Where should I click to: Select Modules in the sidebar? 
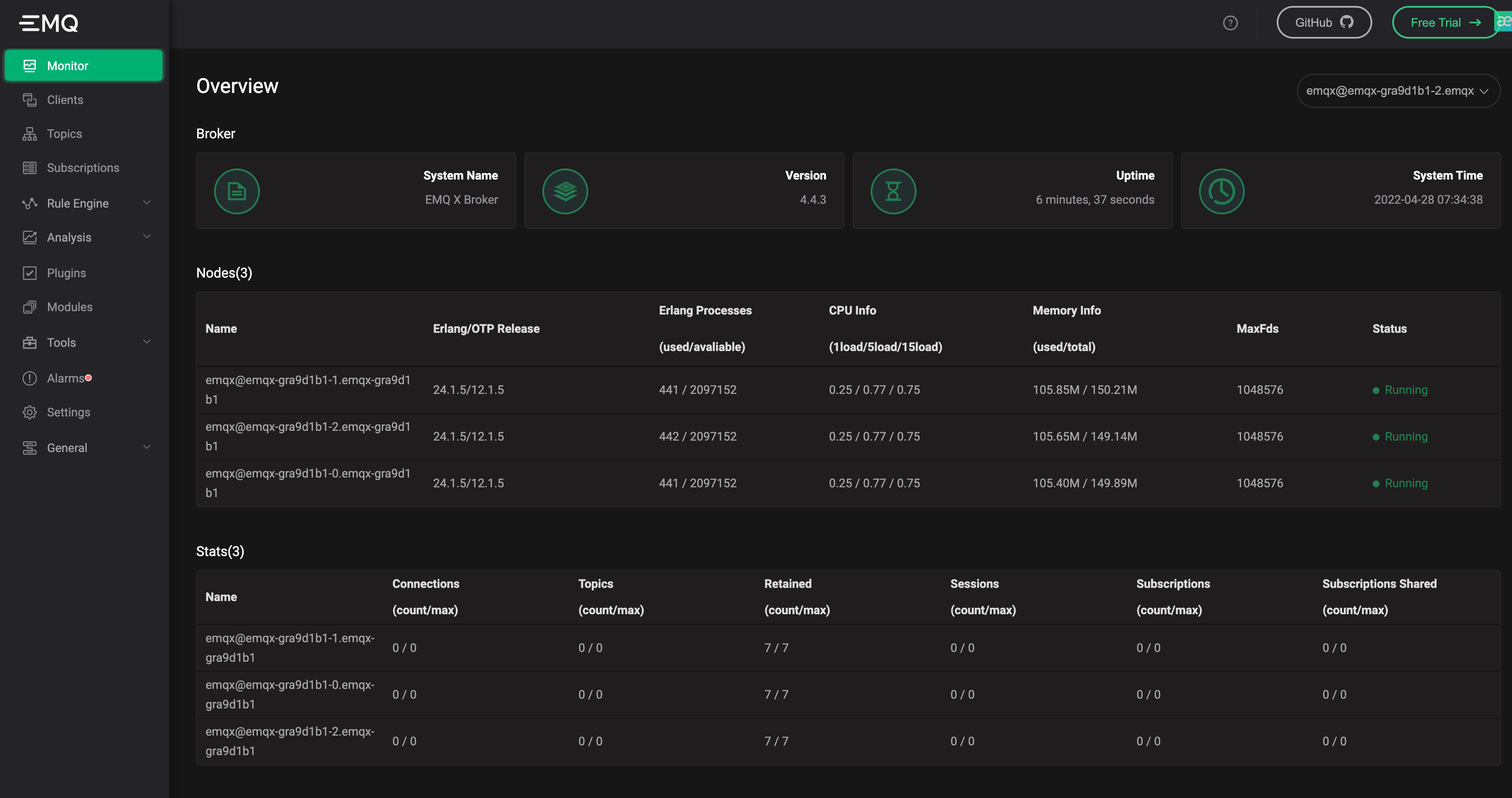[84, 307]
